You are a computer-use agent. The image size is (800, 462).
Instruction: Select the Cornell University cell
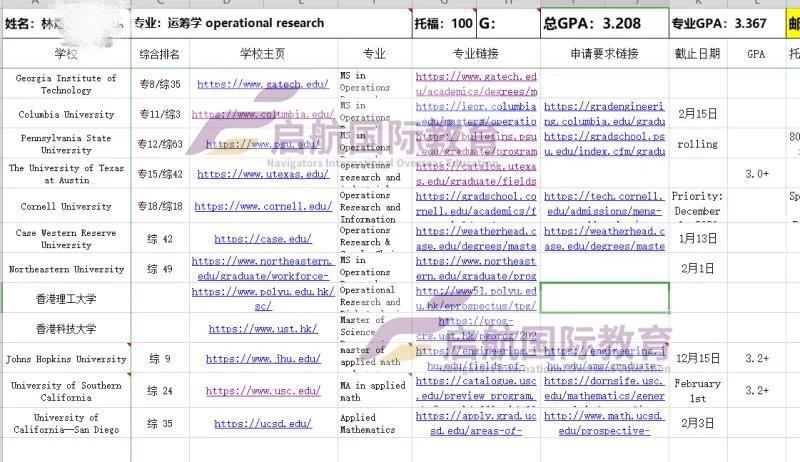pyautogui.click(x=66, y=207)
